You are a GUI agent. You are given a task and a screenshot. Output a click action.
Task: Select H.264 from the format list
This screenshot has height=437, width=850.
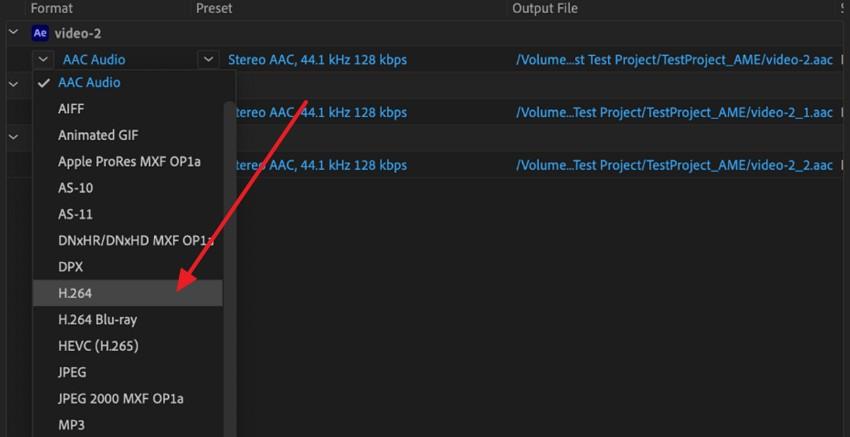pyautogui.click(x=128, y=293)
